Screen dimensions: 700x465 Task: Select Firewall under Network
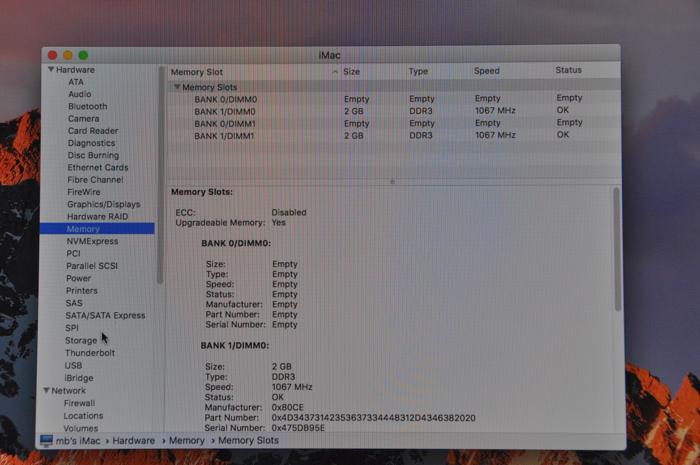click(x=79, y=403)
